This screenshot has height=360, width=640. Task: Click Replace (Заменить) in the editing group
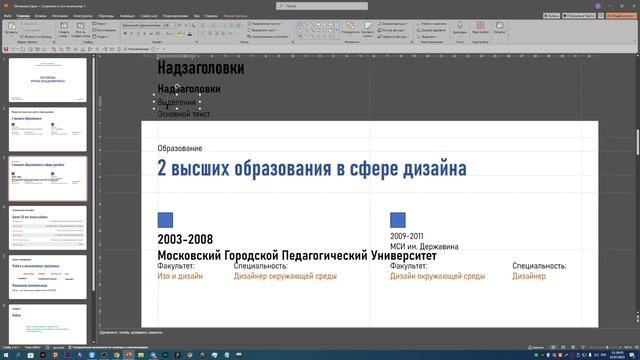431,30
